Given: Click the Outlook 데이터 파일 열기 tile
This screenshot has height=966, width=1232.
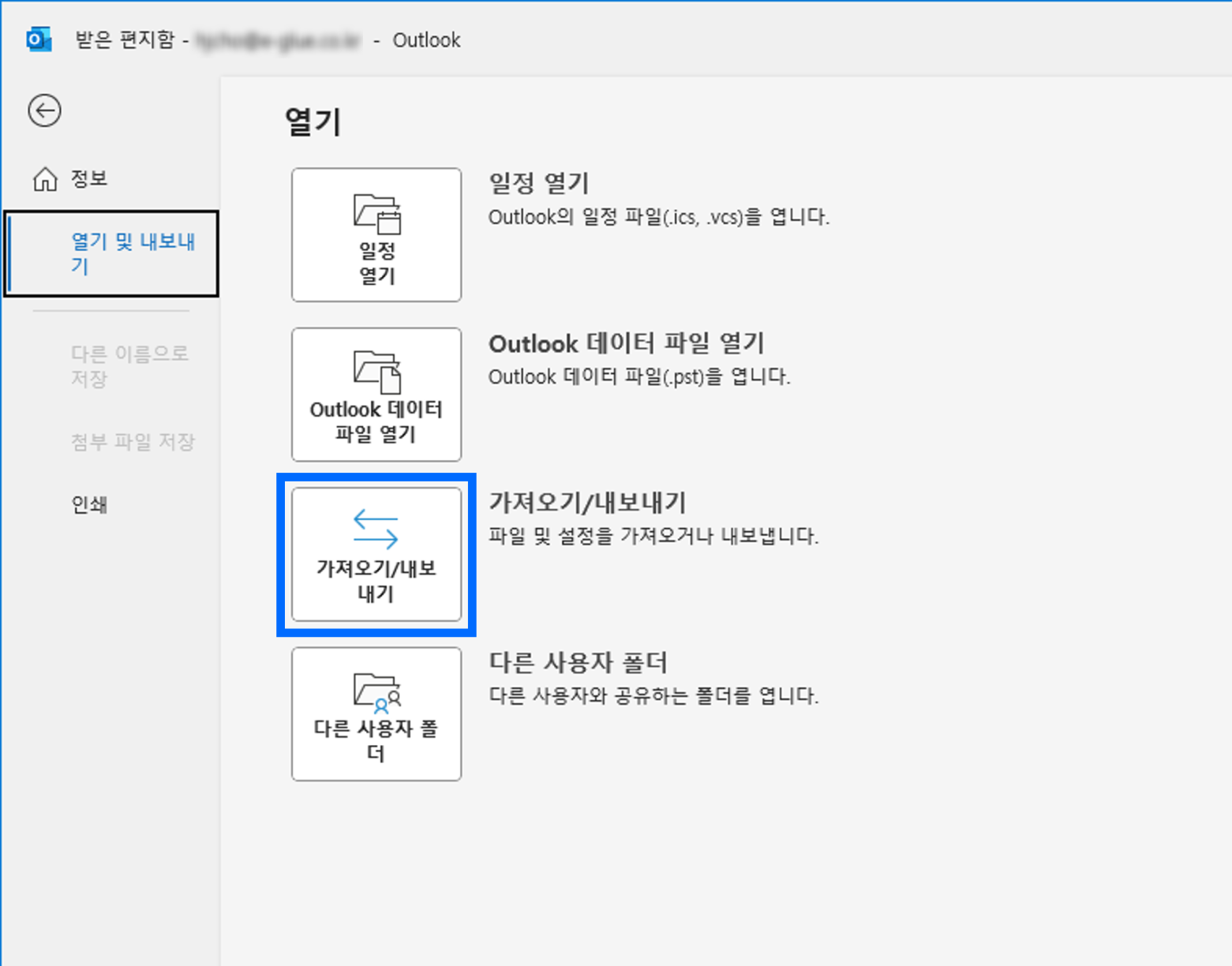Looking at the screenshot, I should coord(376,394).
